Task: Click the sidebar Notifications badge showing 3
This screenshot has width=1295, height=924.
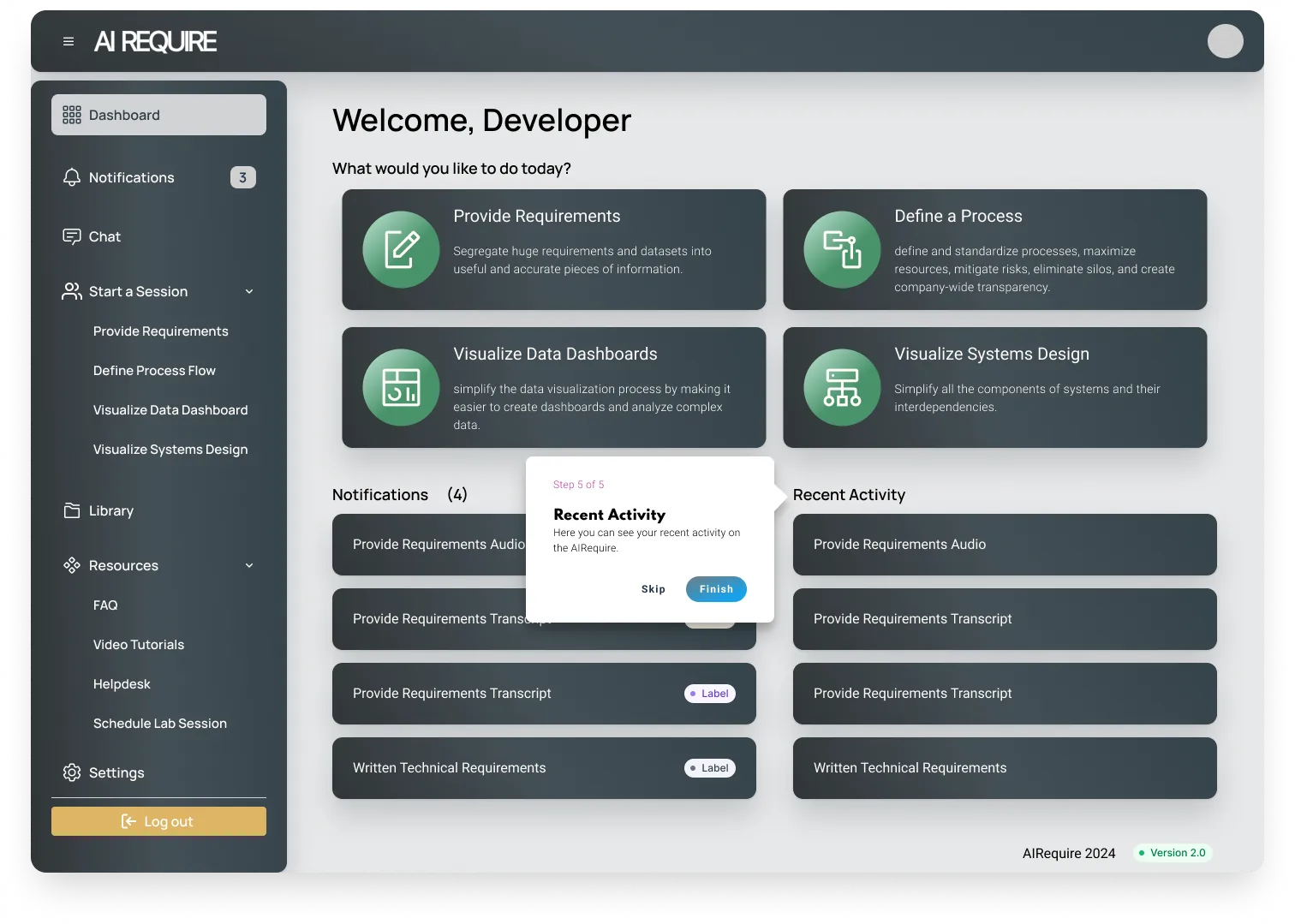Action: pos(243,177)
